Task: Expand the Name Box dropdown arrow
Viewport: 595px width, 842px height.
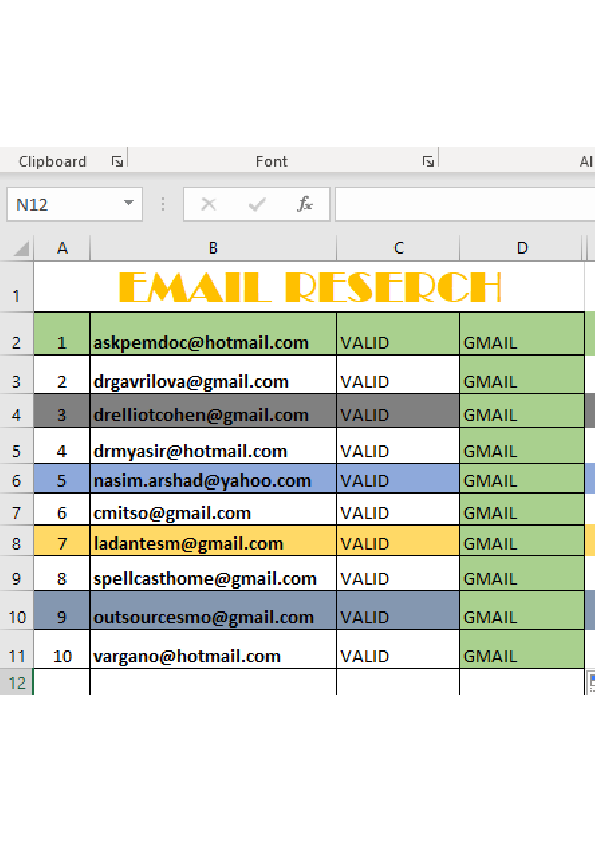Action: point(128,204)
